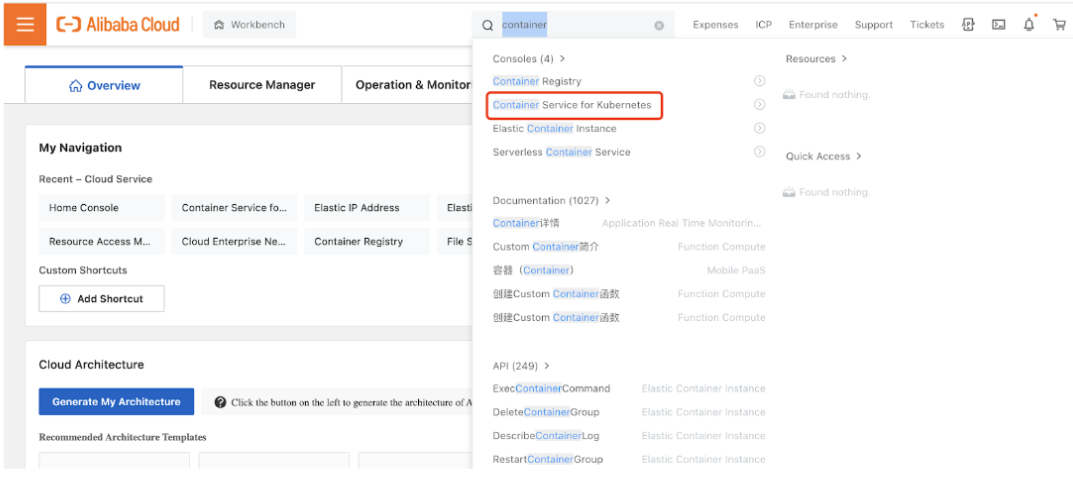Screen dimensions: 1073x504
Task: Click the arrow beside Container Registry result
Action: (759, 81)
